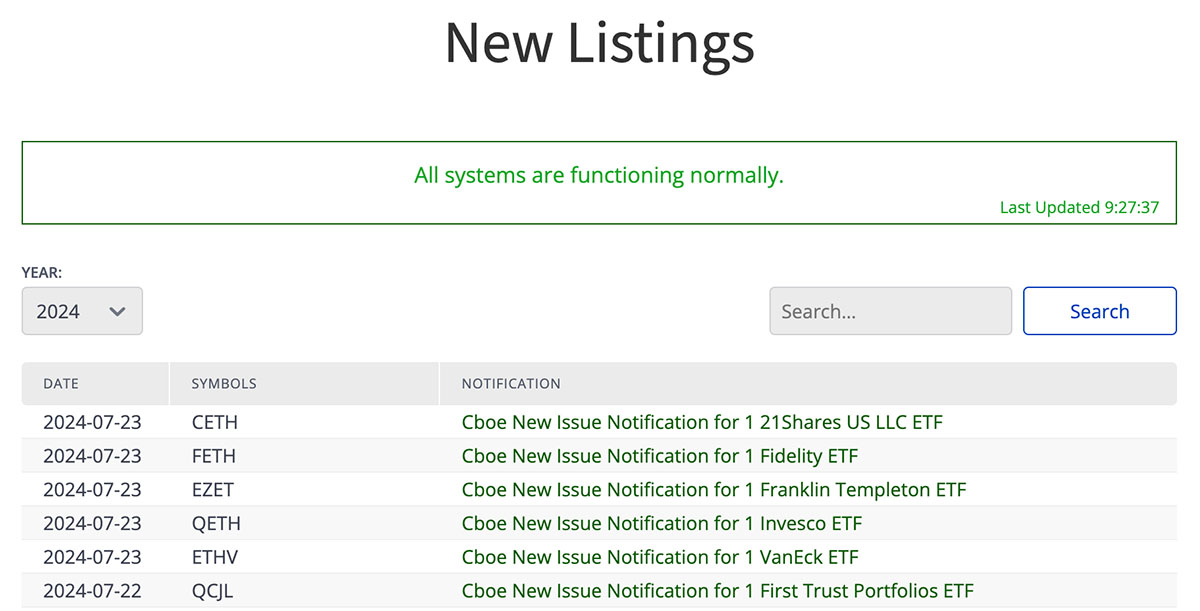Viewport: 1200px width, 611px height.
Task: Open the 21Shares US LLC ETF notification
Action: point(702,422)
